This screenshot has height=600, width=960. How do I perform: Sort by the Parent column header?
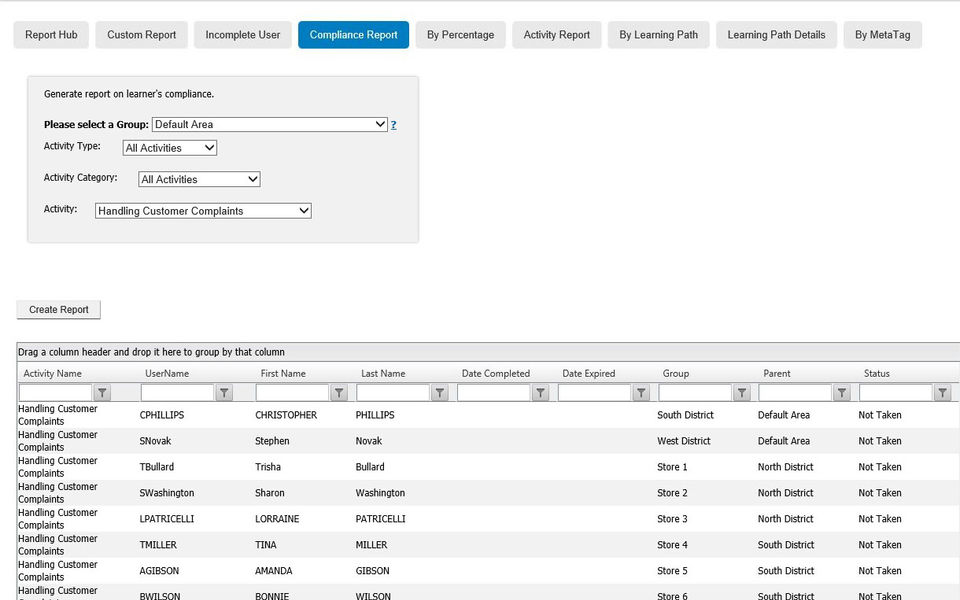(777, 373)
